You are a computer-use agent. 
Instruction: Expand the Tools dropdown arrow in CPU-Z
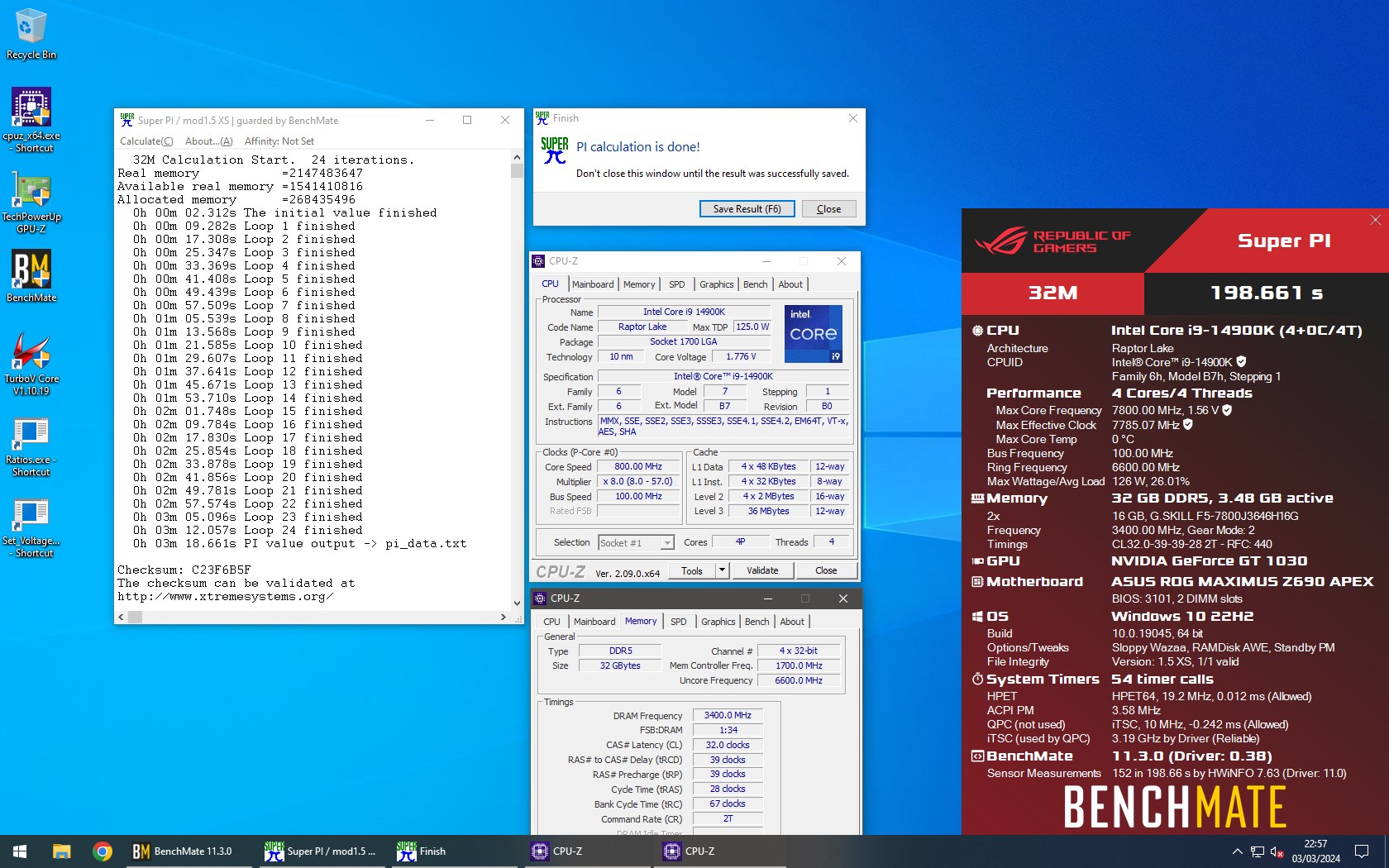722,570
